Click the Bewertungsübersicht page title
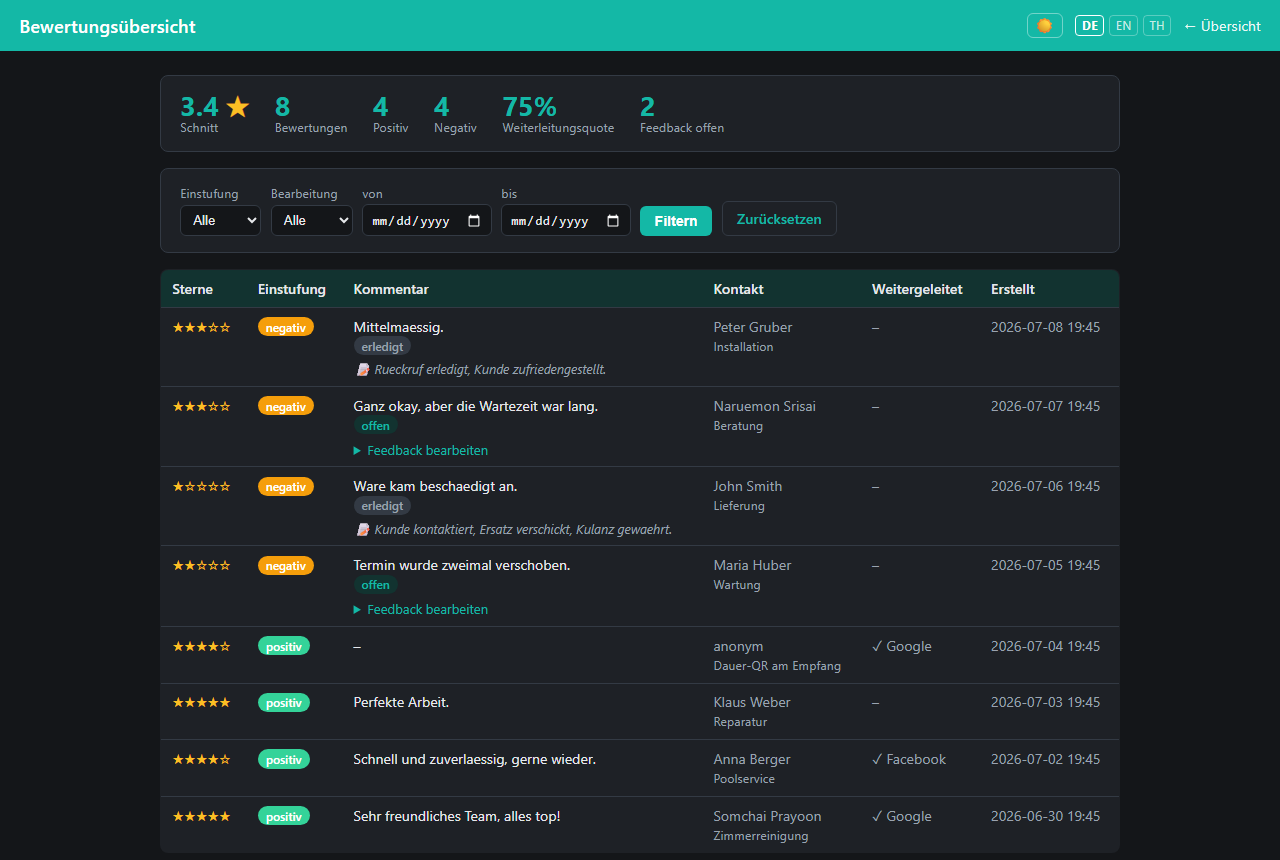Screen dimensions: 1280x860 coord(108,27)
